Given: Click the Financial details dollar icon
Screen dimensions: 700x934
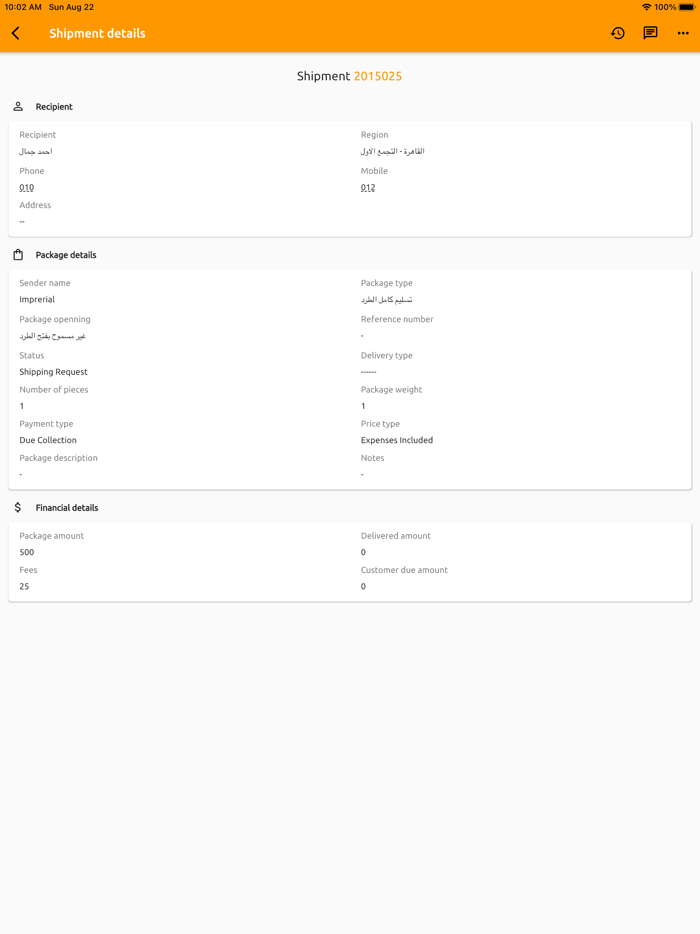Looking at the screenshot, I should 18,508.
